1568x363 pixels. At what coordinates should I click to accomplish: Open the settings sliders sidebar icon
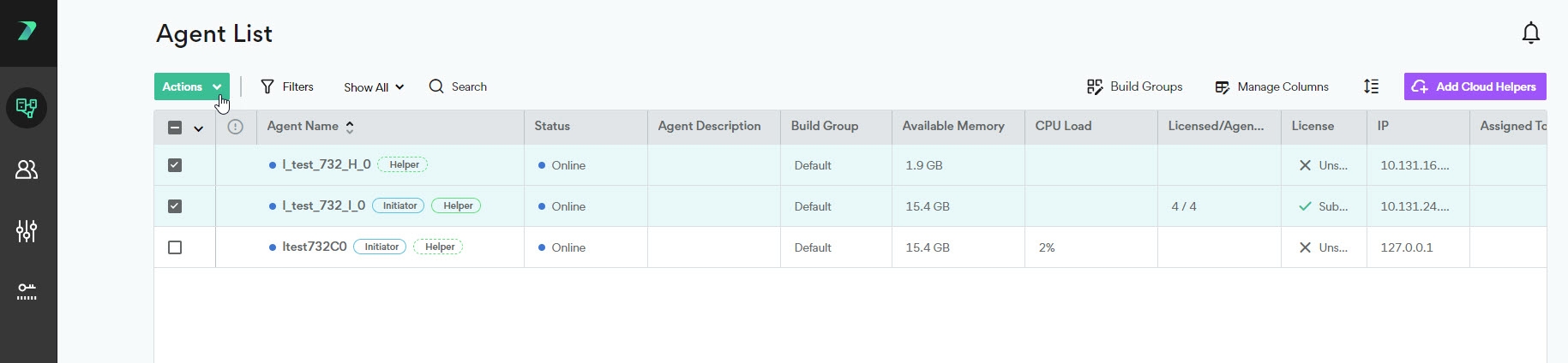point(27,231)
